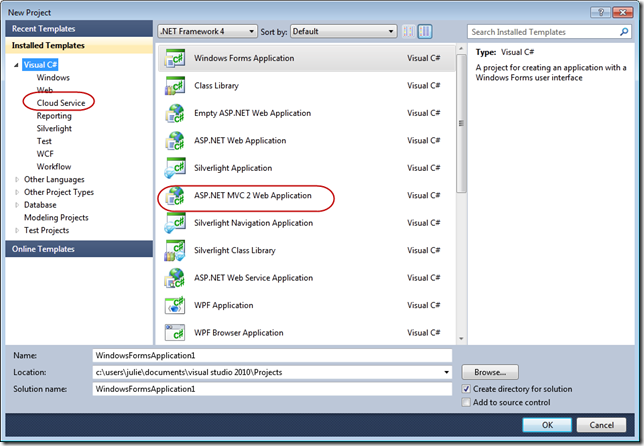Screen dimensions: 644x446
Task: Click the Class Library template icon
Action: 175,86
